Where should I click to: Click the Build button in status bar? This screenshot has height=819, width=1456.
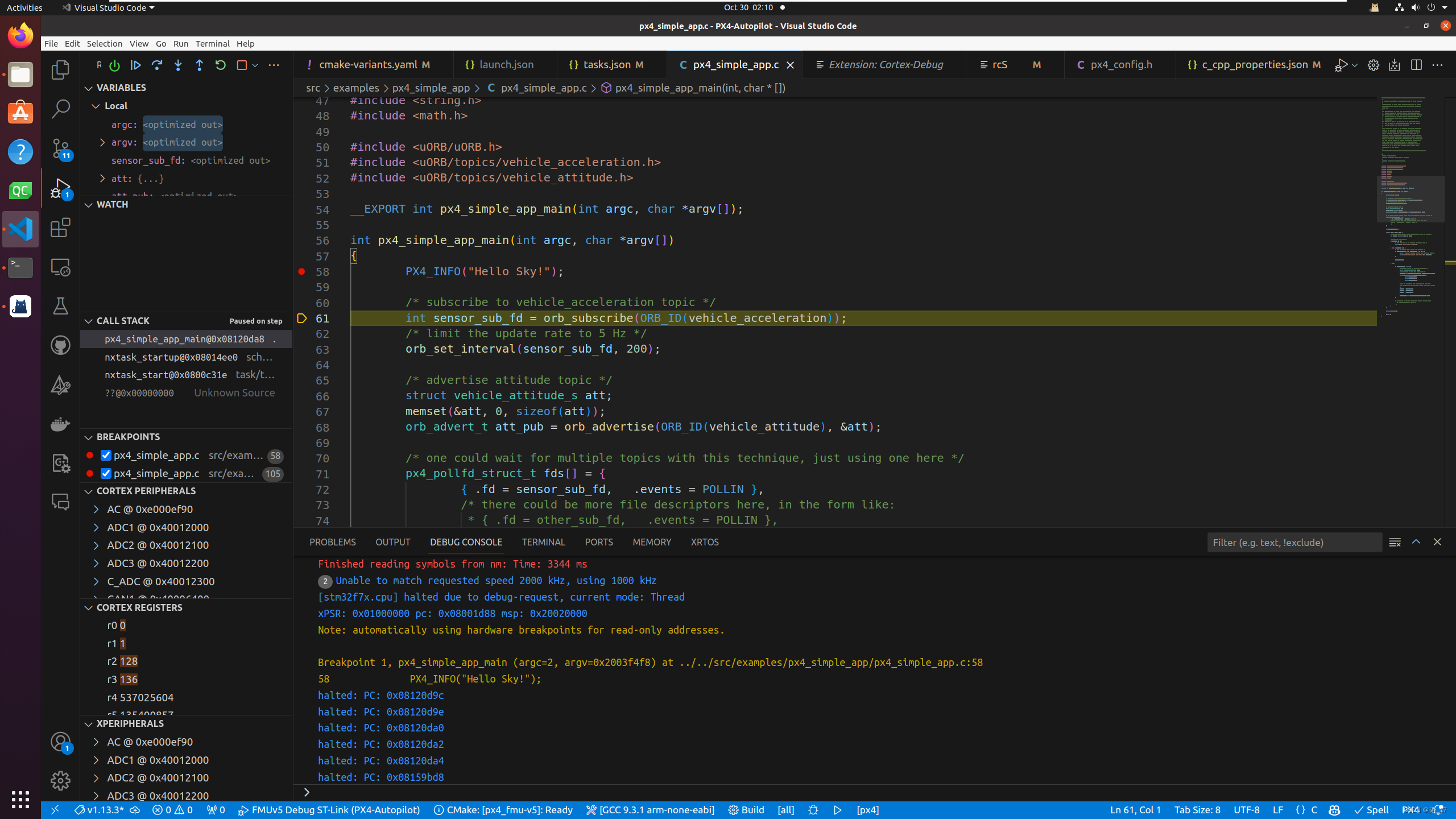[x=746, y=810]
